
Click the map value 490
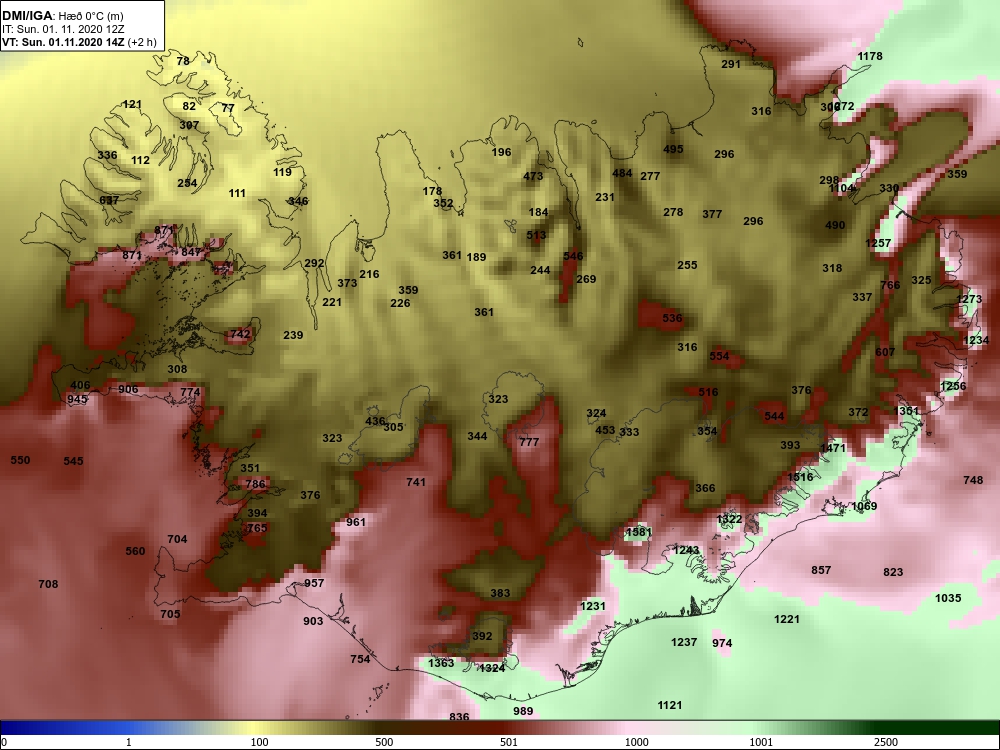pos(835,225)
